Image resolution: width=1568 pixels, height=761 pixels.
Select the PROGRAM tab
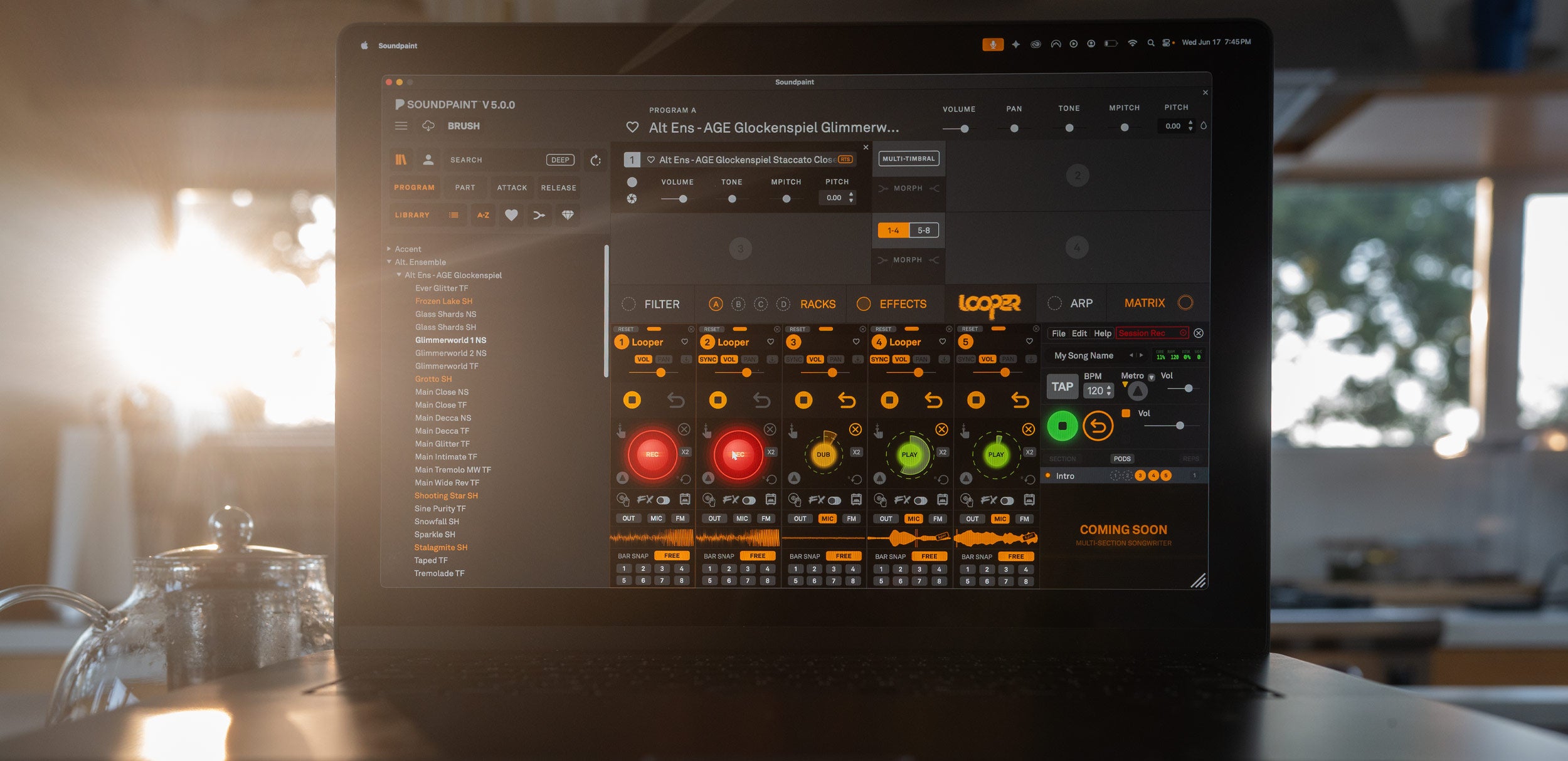414,187
